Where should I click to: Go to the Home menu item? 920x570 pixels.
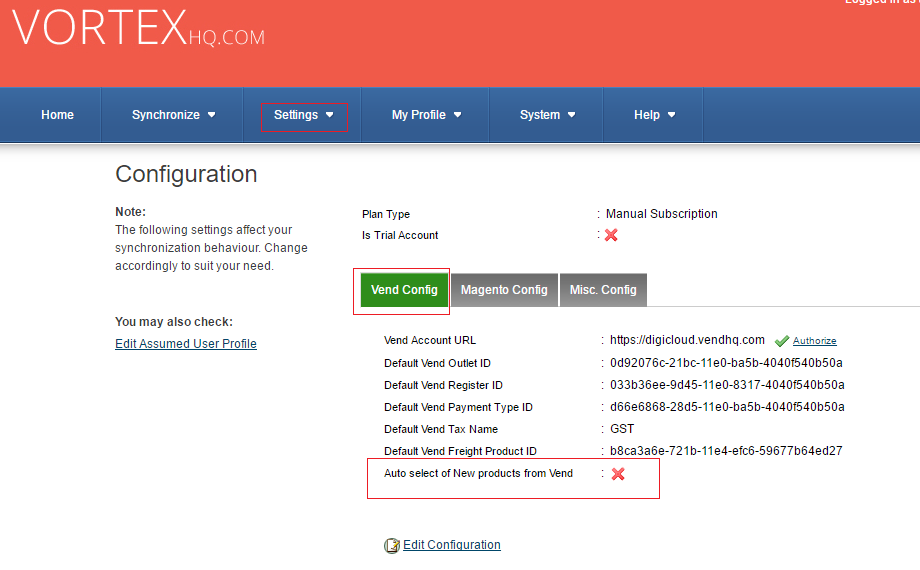[58, 115]
